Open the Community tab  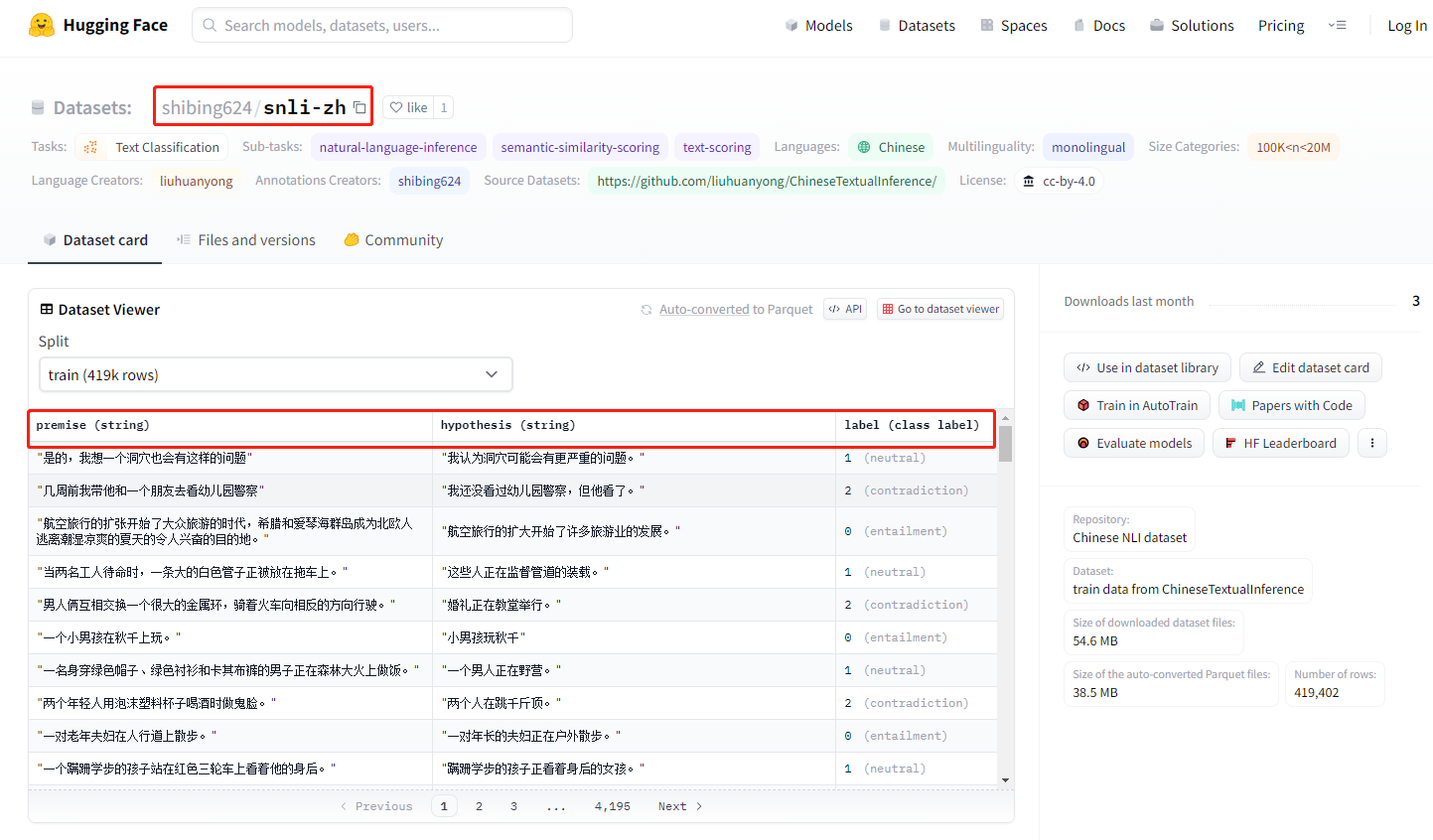393,240
